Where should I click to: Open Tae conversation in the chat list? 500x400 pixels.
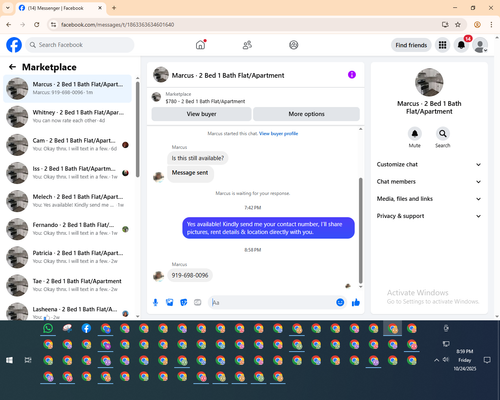(x=67, y=285)
